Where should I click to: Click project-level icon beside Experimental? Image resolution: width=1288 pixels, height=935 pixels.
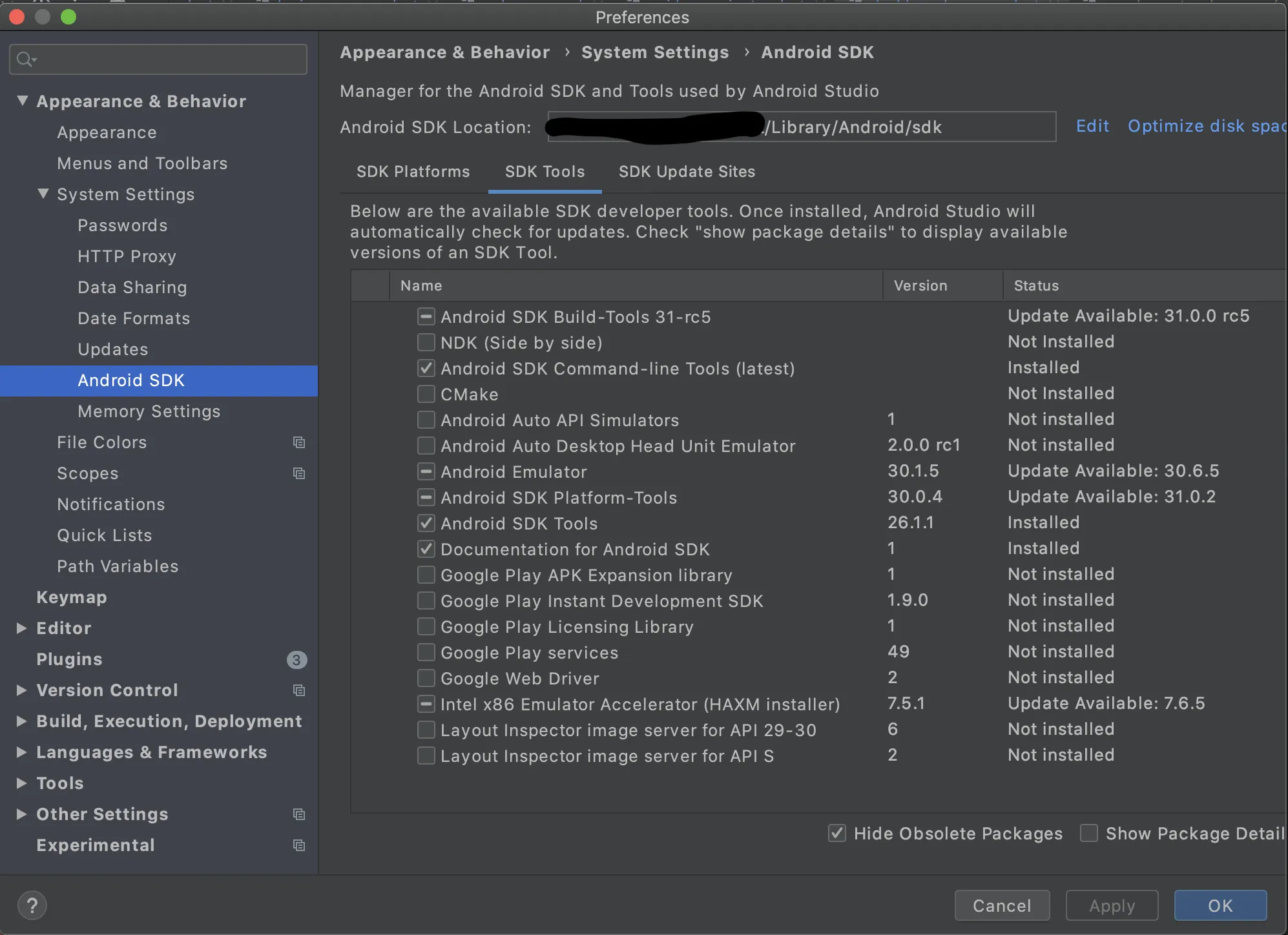click(298, 845)
